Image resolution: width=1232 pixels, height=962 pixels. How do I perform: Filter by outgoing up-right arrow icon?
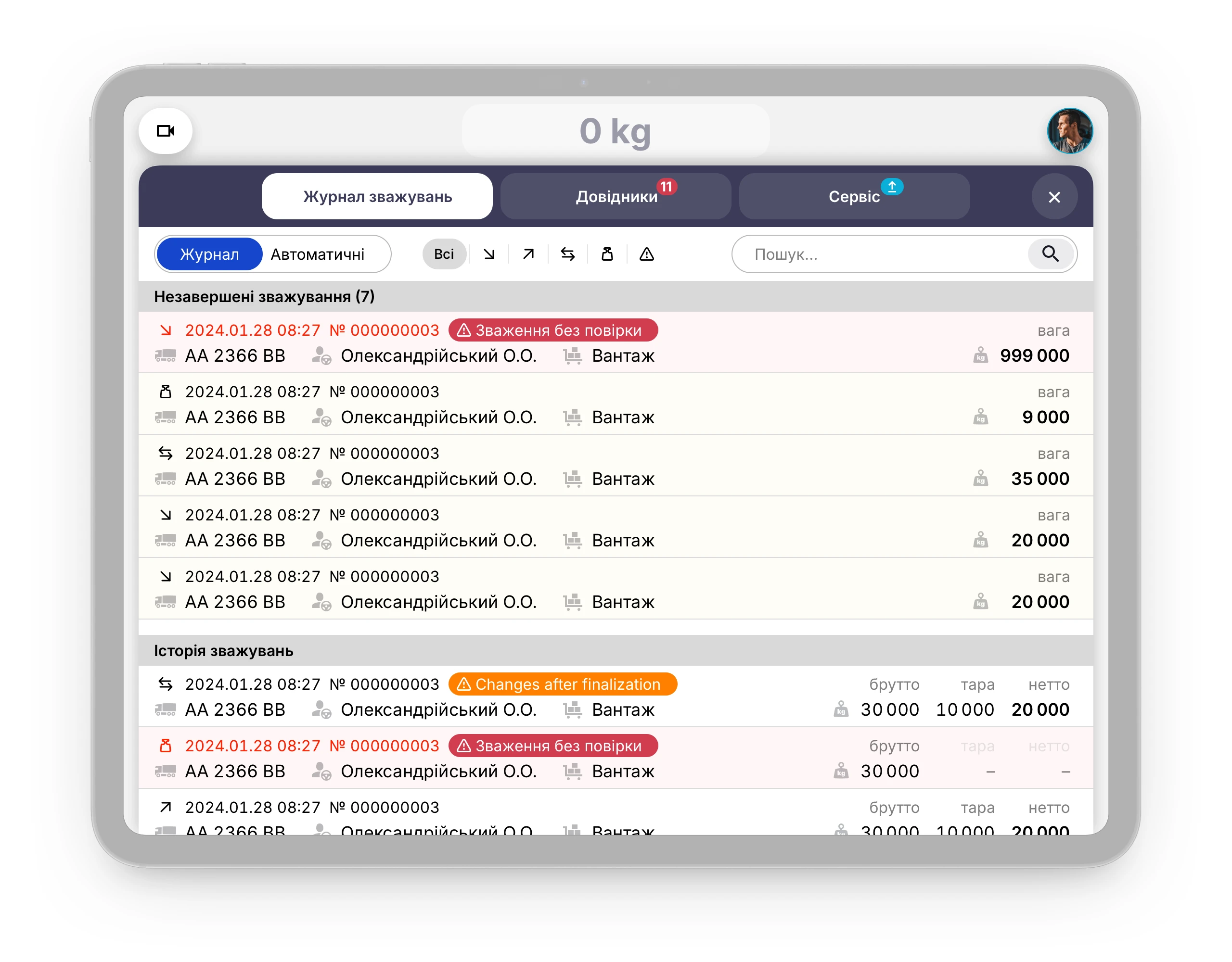[528, 254]
